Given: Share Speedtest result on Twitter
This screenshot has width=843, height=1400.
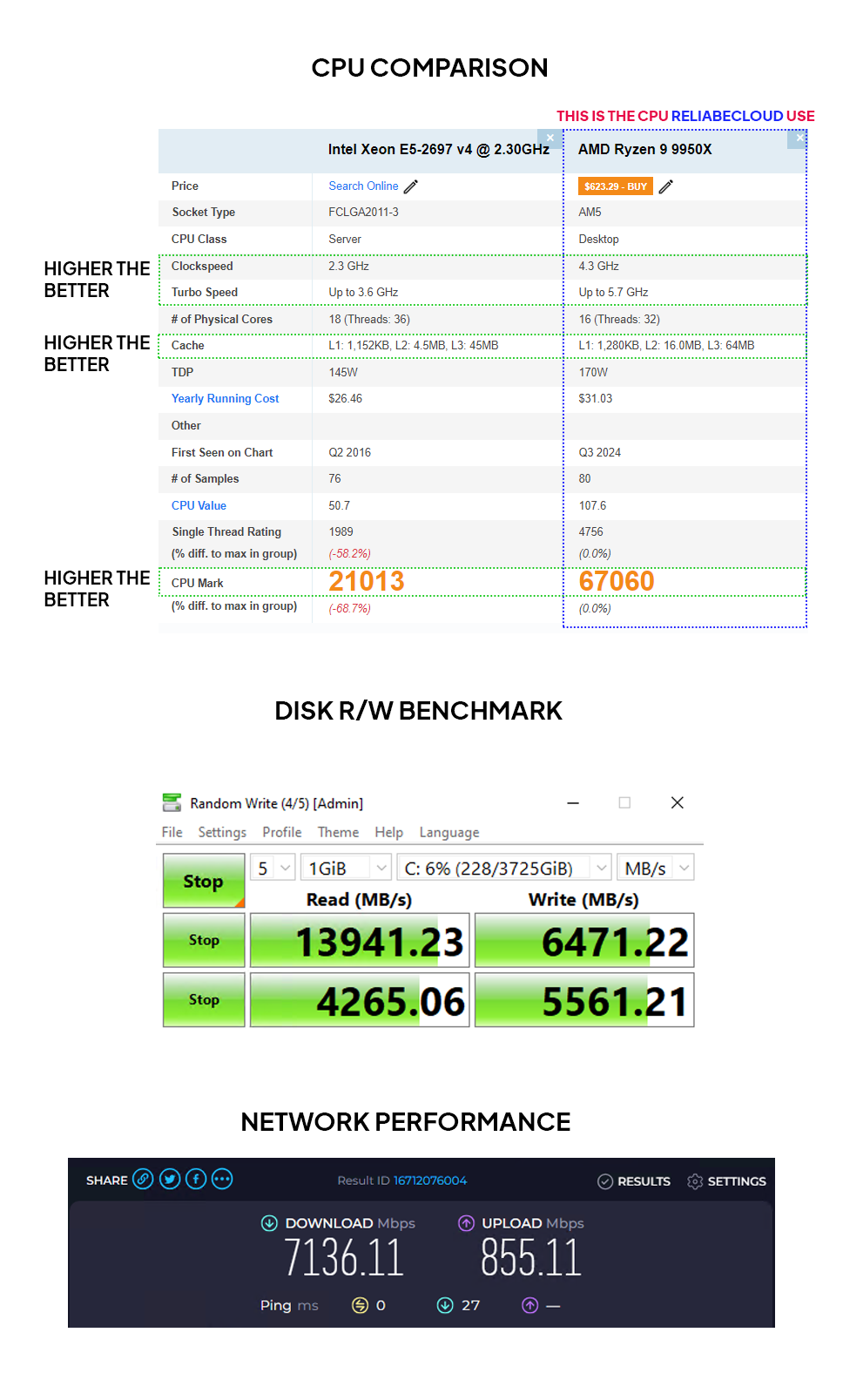Looking at the screenshot, I should (170, 1180).
